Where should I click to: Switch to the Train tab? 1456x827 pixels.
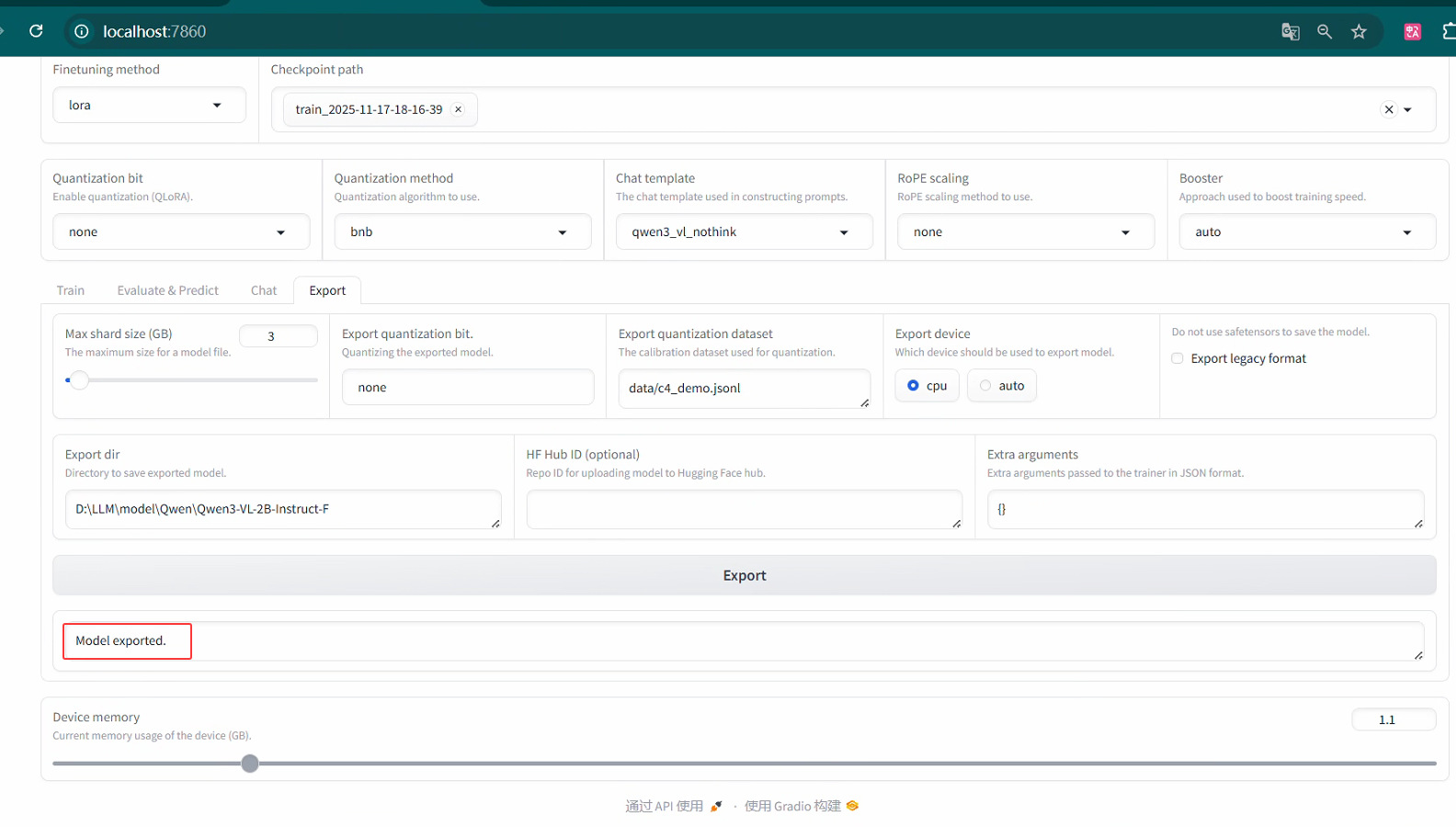pos(71,290)
